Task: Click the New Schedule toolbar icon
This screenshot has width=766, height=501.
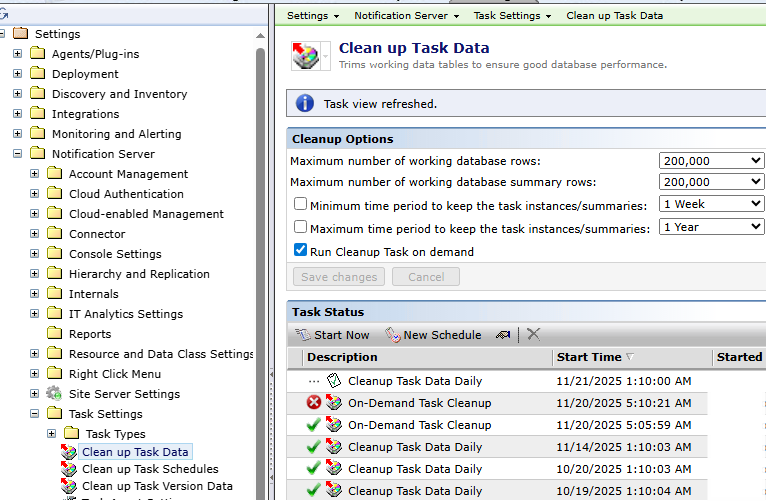Action: 393,335
